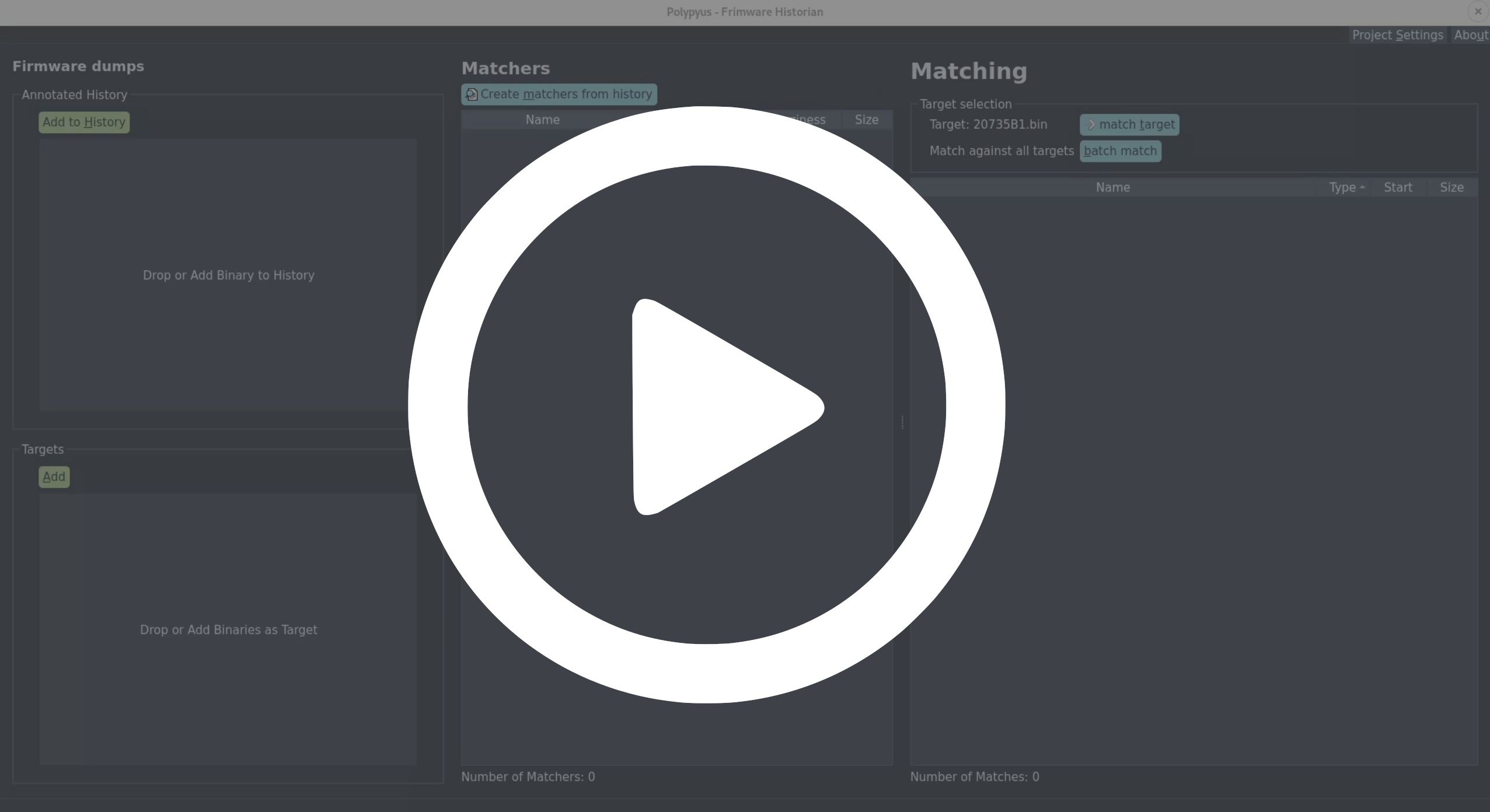Image resolution: width=1490 pixels, height=812 pixels.
Task: Click Add to History button
Action: point(83,122)
